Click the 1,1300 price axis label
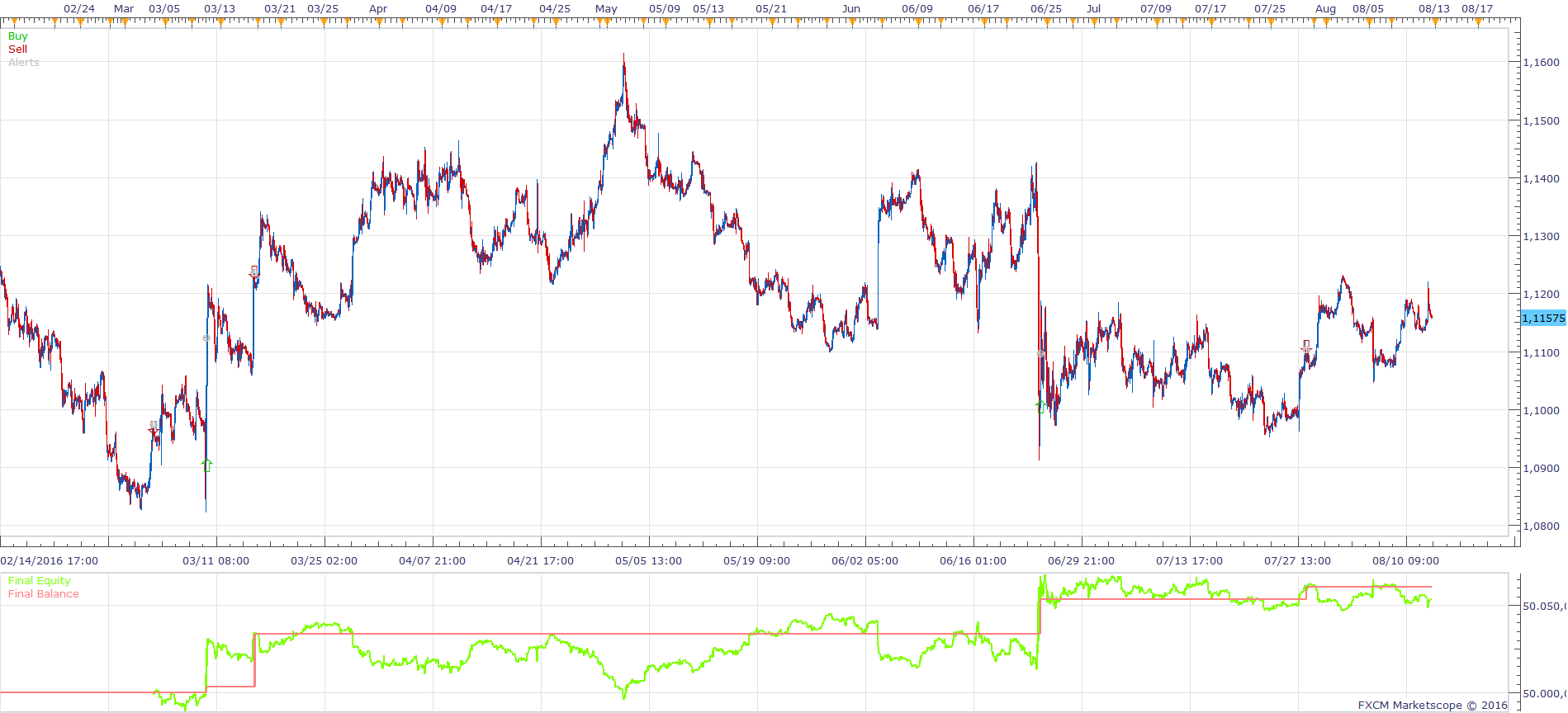Screen dimensions: 1568x713 [1541, 237]
